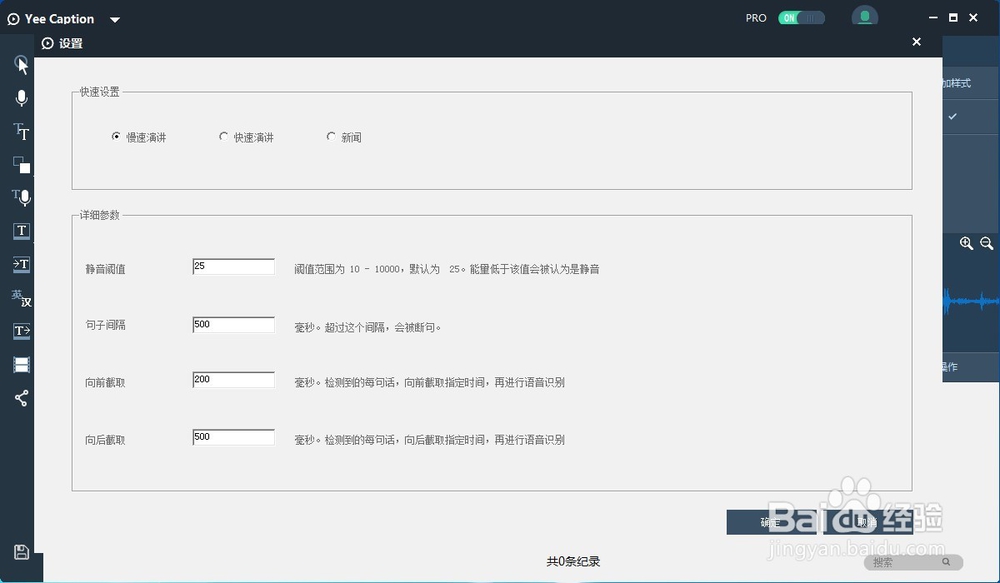The width and height of the screenshot is (1000, 583).
Task: Open the text size (TT) tool
Action: 21,131
